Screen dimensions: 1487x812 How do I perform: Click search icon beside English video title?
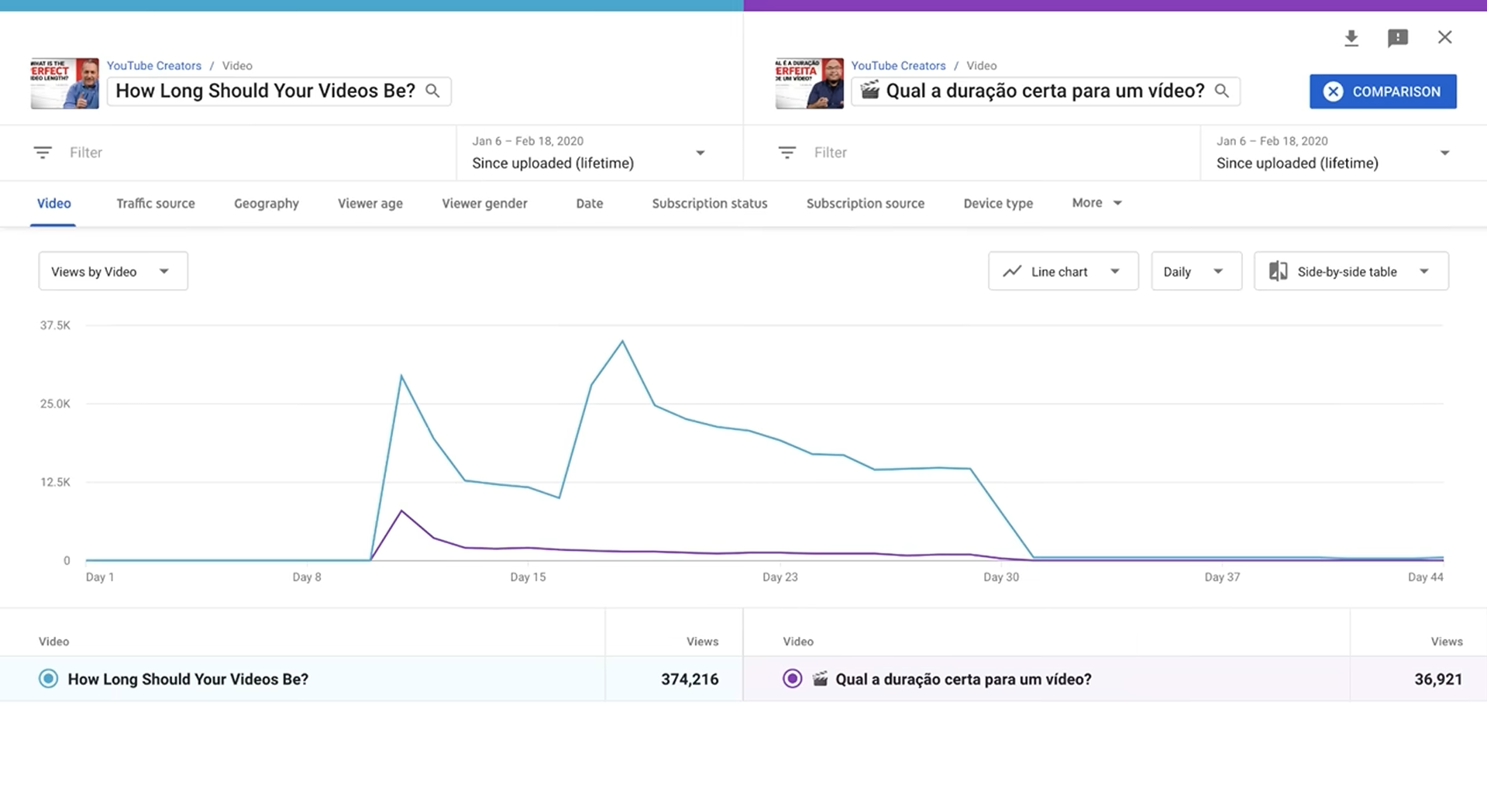click(432, 91)
